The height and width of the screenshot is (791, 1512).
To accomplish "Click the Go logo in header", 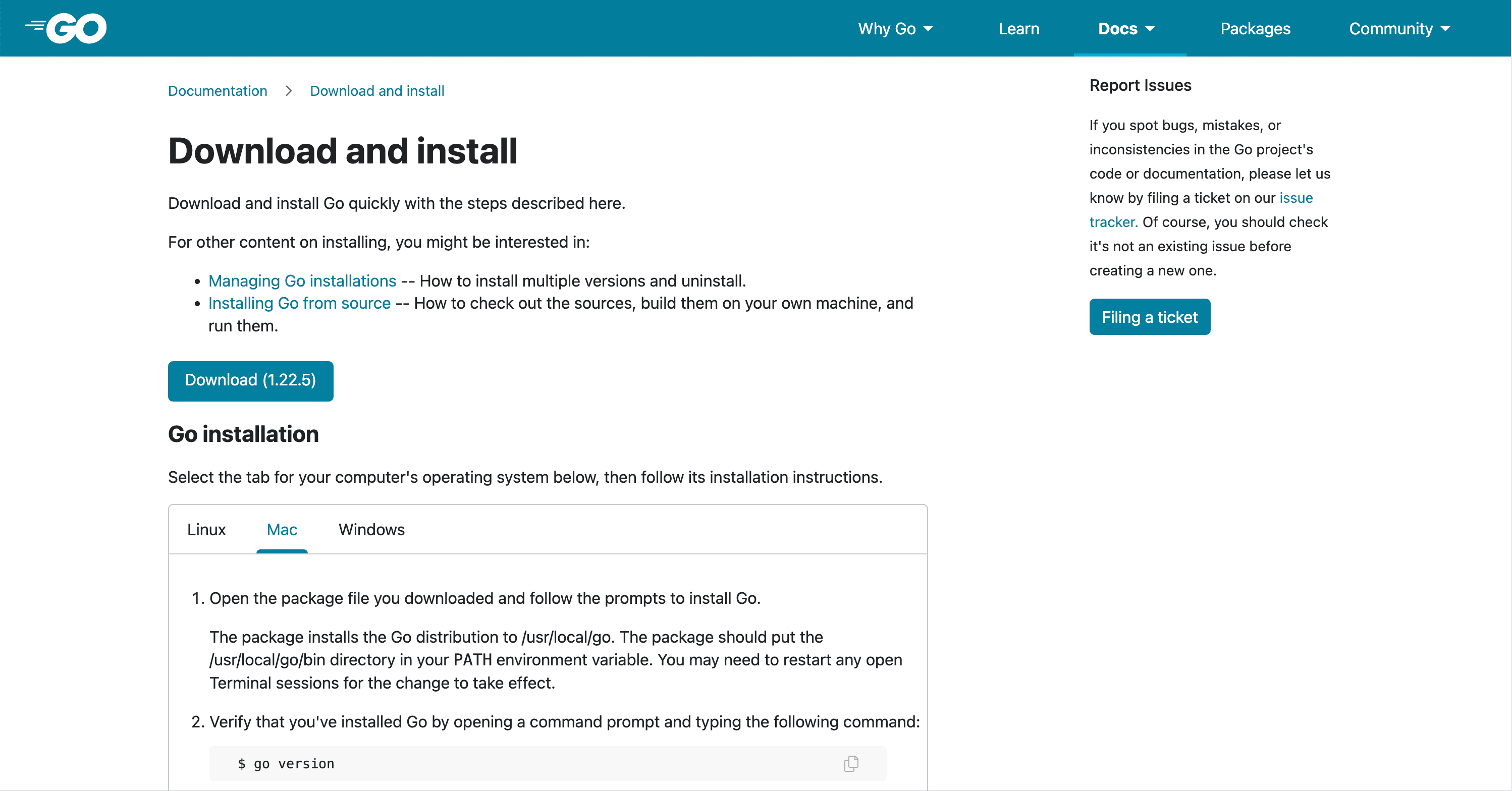I will click(x=66, y=28).
